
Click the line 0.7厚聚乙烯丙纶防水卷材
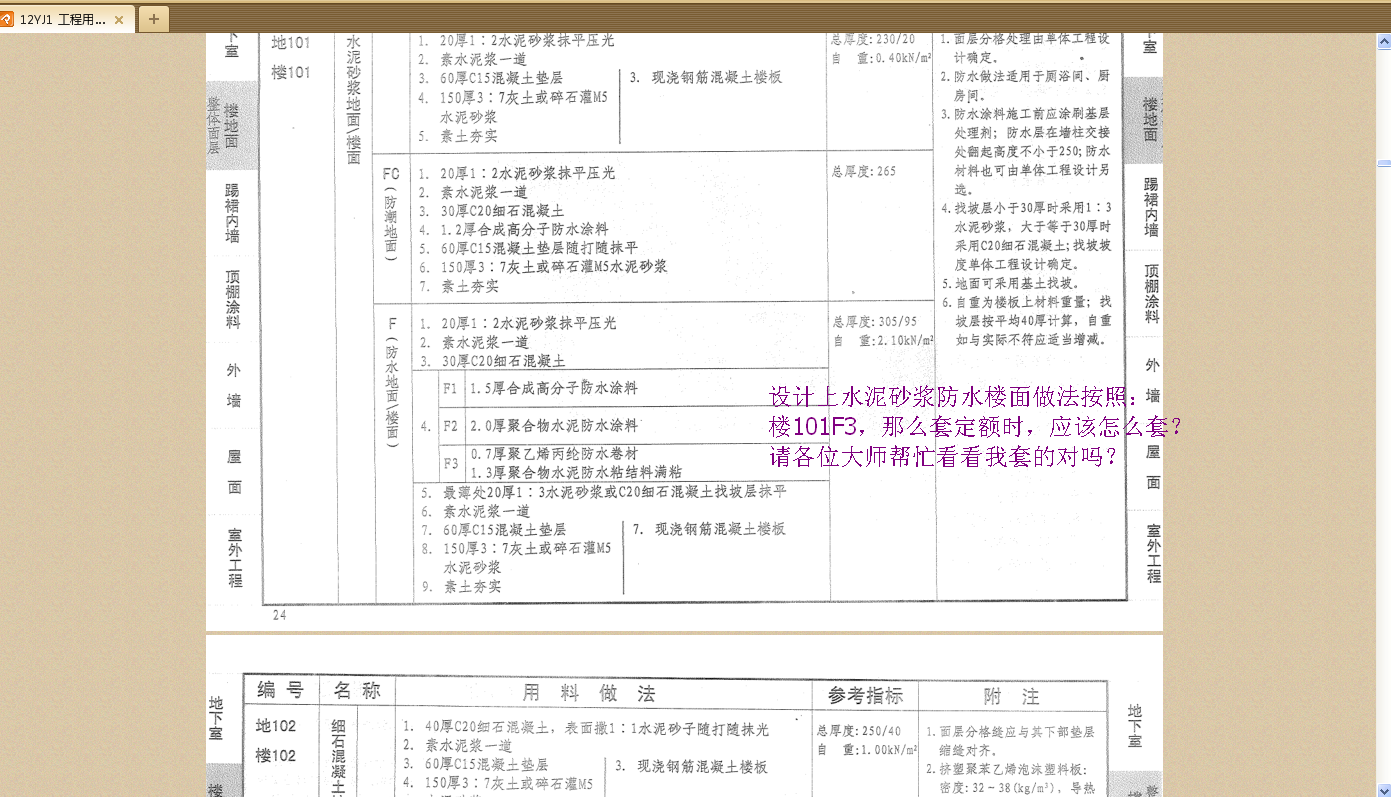[553, 454]
